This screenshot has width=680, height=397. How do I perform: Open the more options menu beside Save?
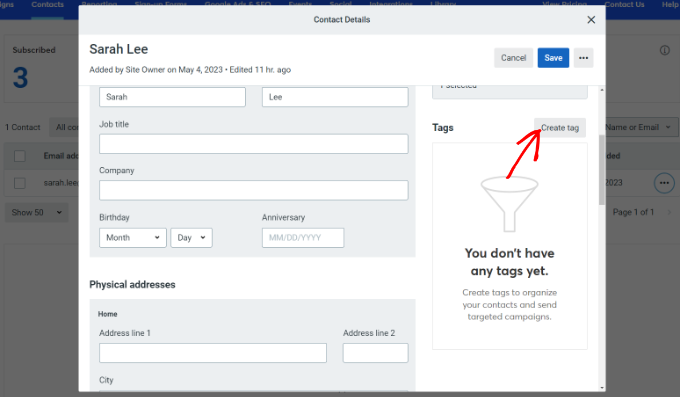click(x=583, y=58)
